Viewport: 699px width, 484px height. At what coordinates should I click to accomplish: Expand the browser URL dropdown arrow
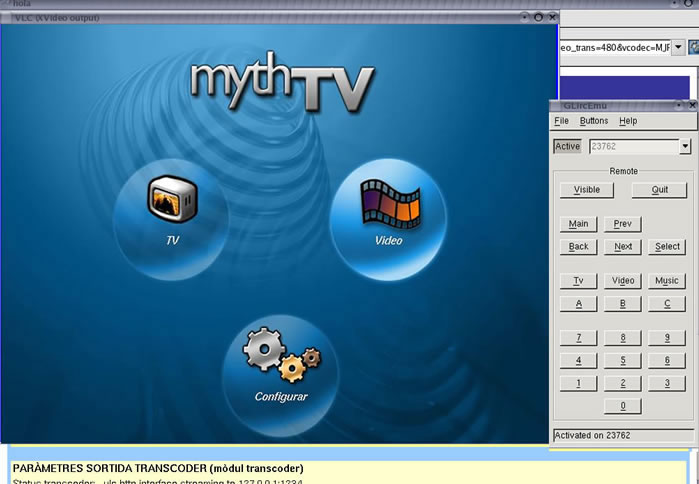point(678,47)
